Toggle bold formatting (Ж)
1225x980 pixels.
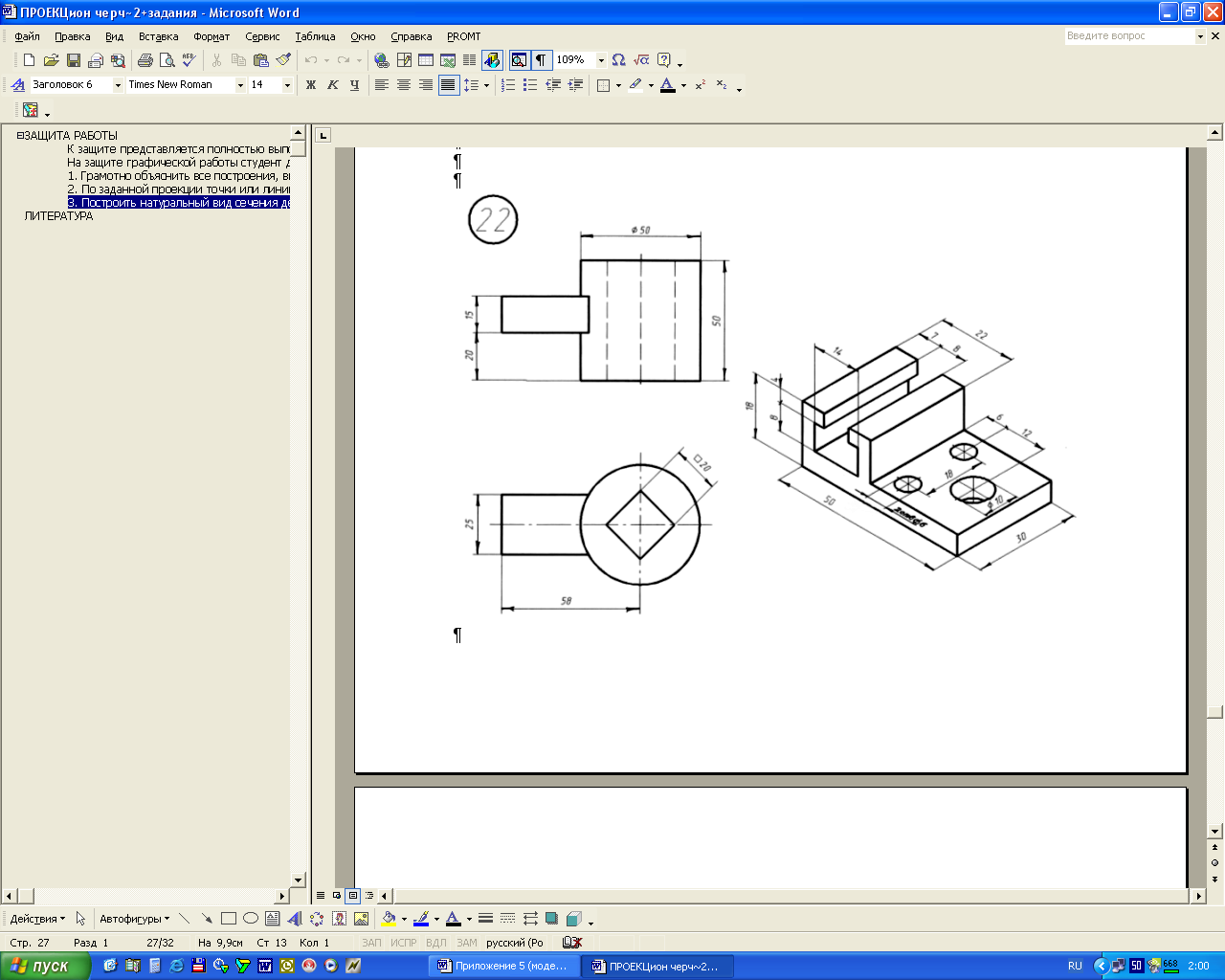[310, 85]
